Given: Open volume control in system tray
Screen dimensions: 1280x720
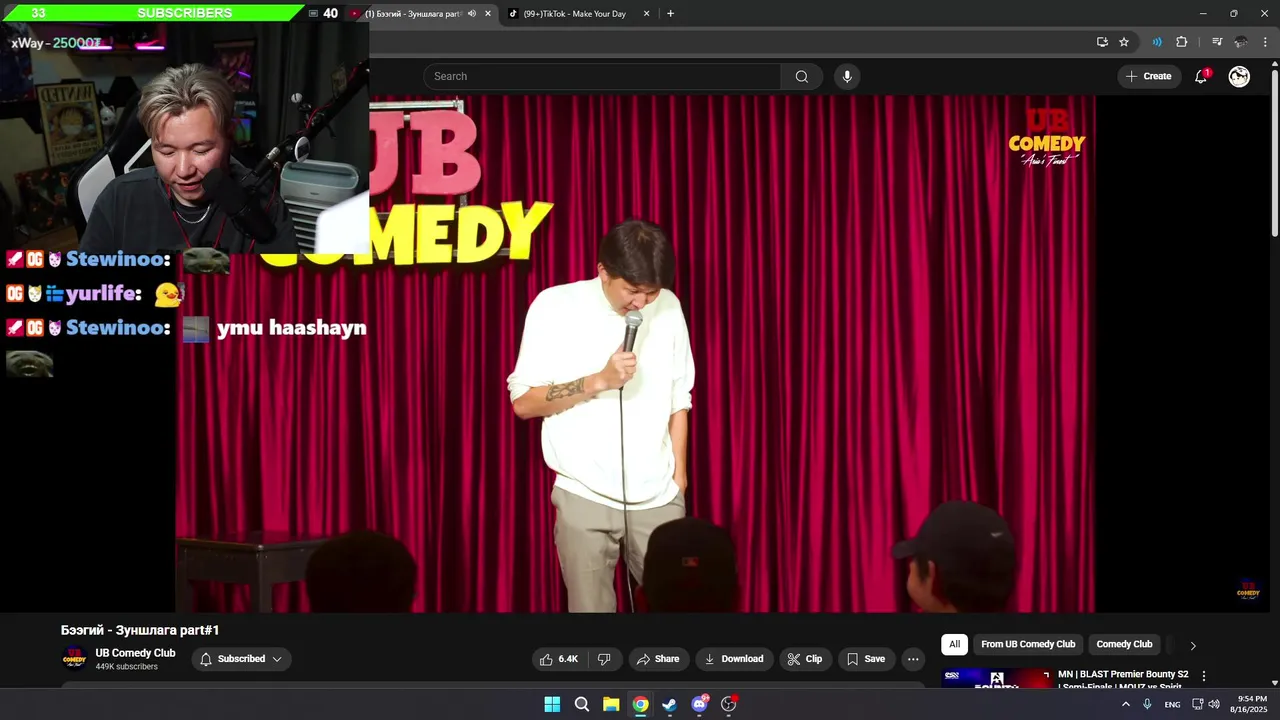Looking at the screenshot, I should 1214,704.
